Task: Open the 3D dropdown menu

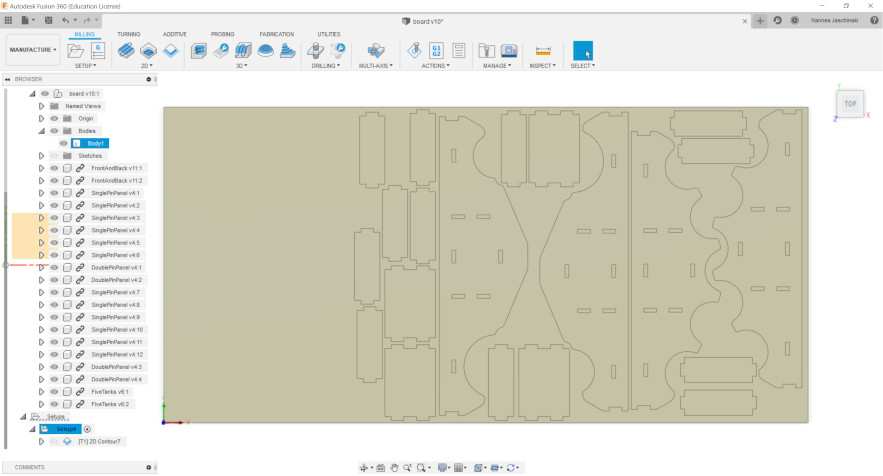Action: click(242, 66)
